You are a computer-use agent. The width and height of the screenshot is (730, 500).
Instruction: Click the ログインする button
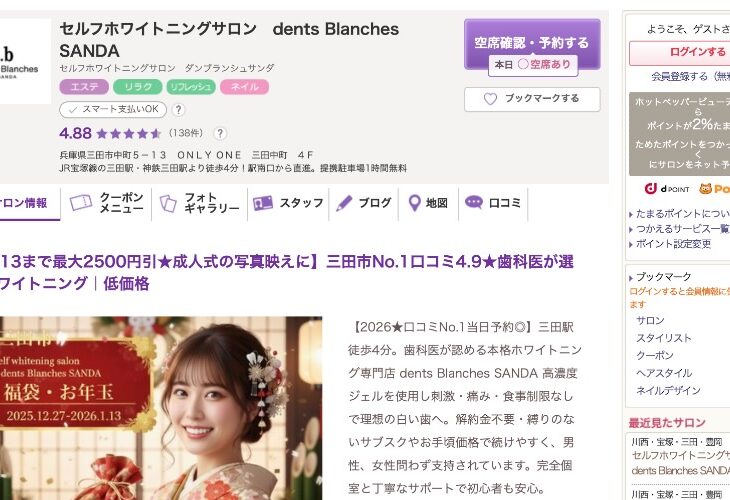[680, 53]
